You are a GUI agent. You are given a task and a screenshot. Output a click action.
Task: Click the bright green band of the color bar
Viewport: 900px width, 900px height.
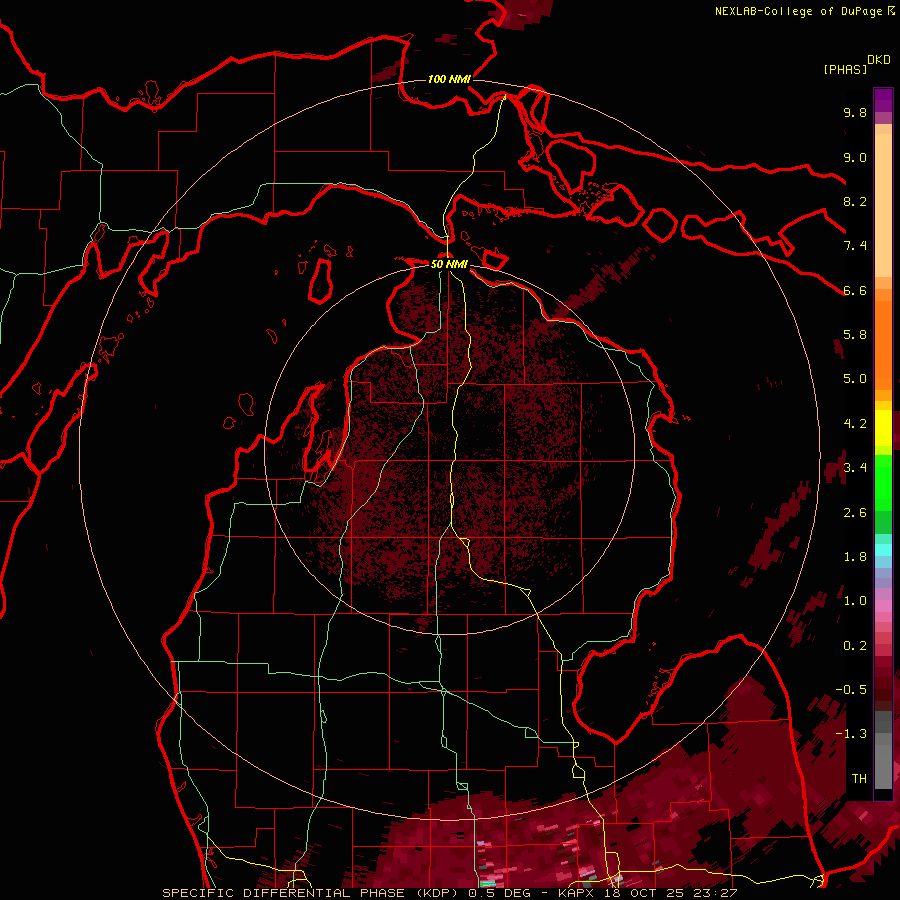[883, 483]
